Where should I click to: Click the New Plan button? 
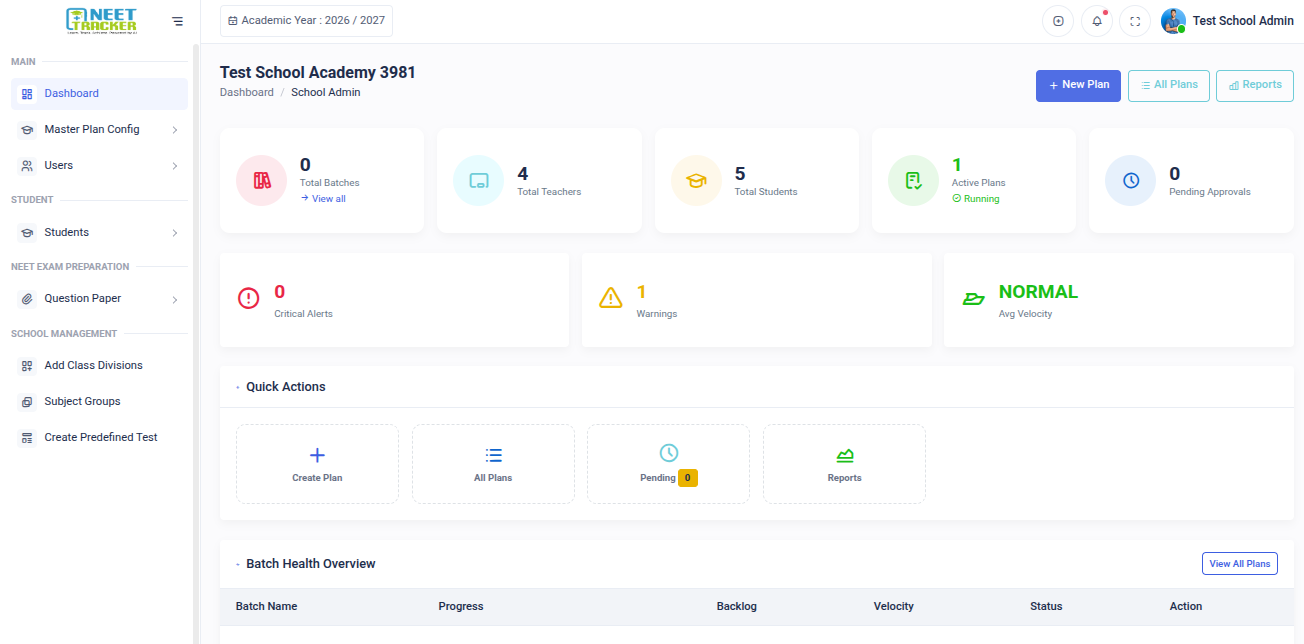1079,86
